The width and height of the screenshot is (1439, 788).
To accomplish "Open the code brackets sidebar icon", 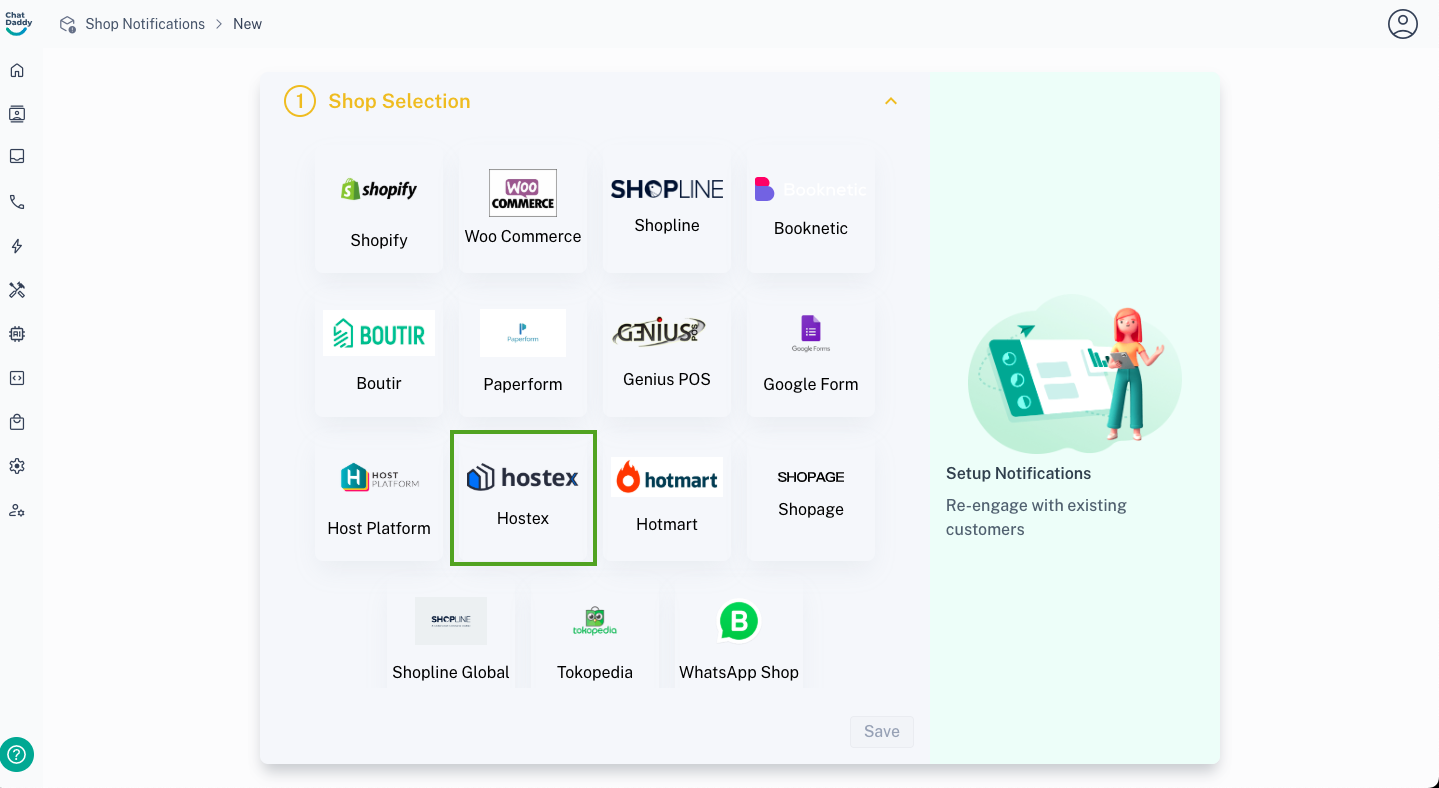I will [x=17, y=378].
